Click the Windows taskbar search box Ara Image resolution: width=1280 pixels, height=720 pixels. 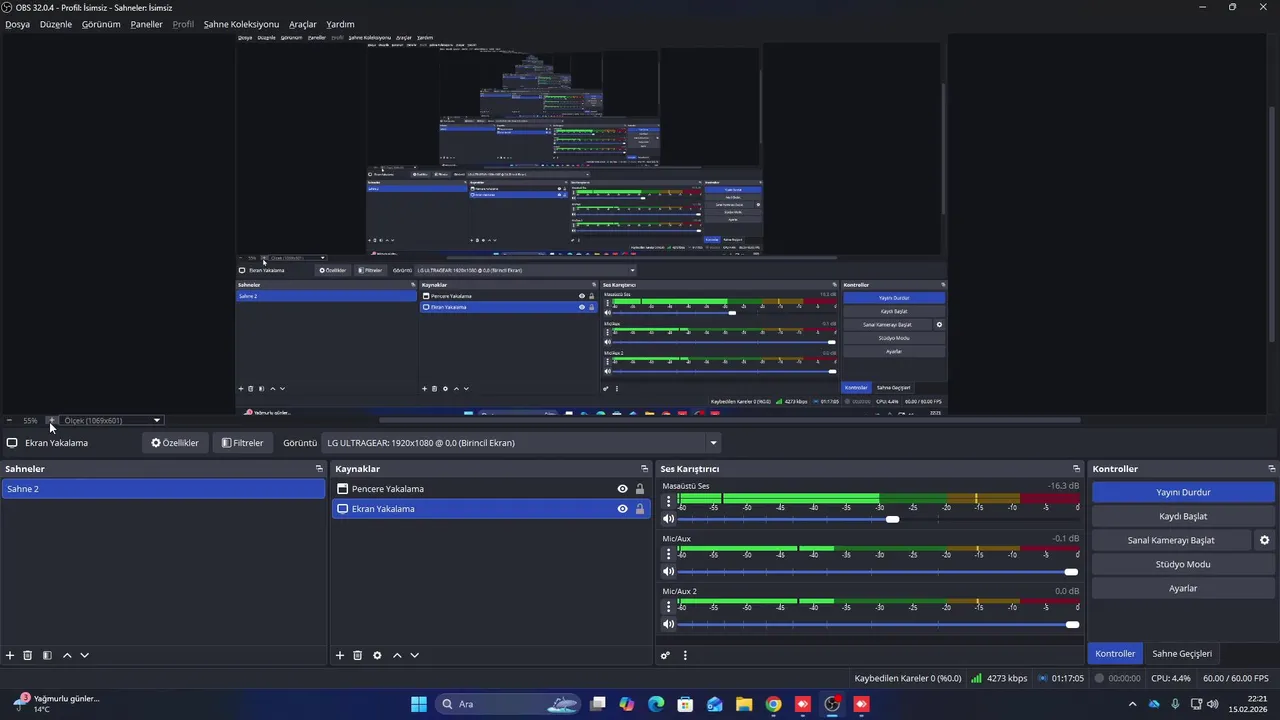pyautogui.click(x=509, y=704)
